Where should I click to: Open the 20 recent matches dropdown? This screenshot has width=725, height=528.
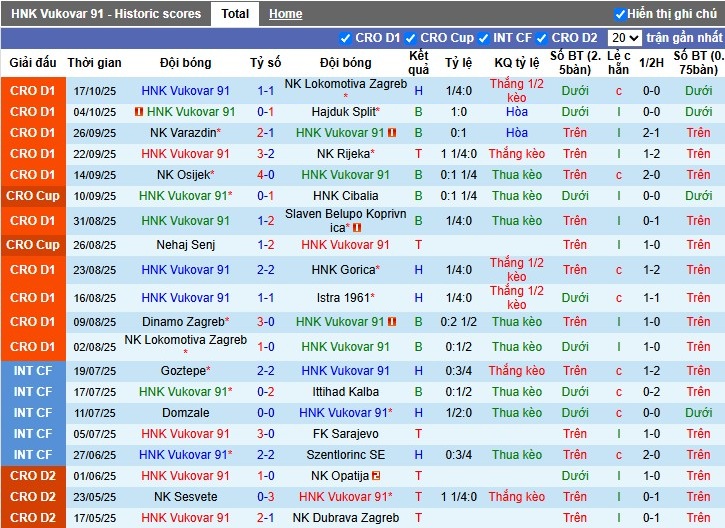click(624, 38)
